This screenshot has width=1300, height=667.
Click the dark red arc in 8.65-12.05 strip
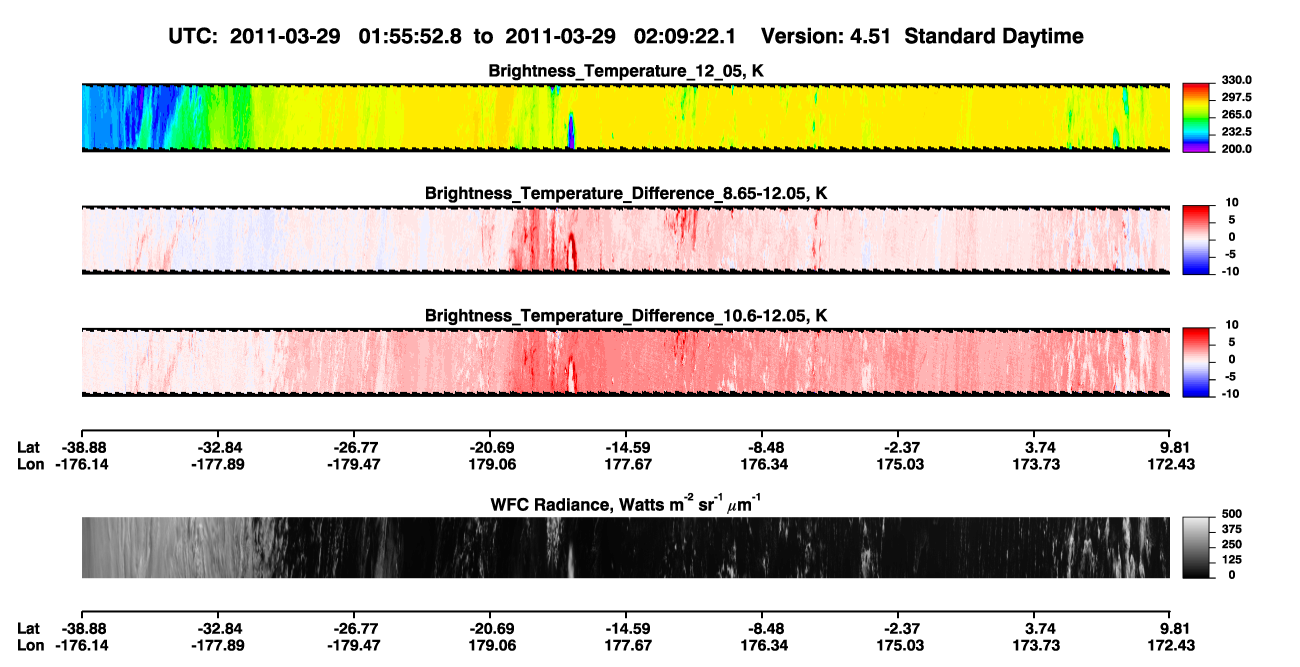click(x=571, y=250)
